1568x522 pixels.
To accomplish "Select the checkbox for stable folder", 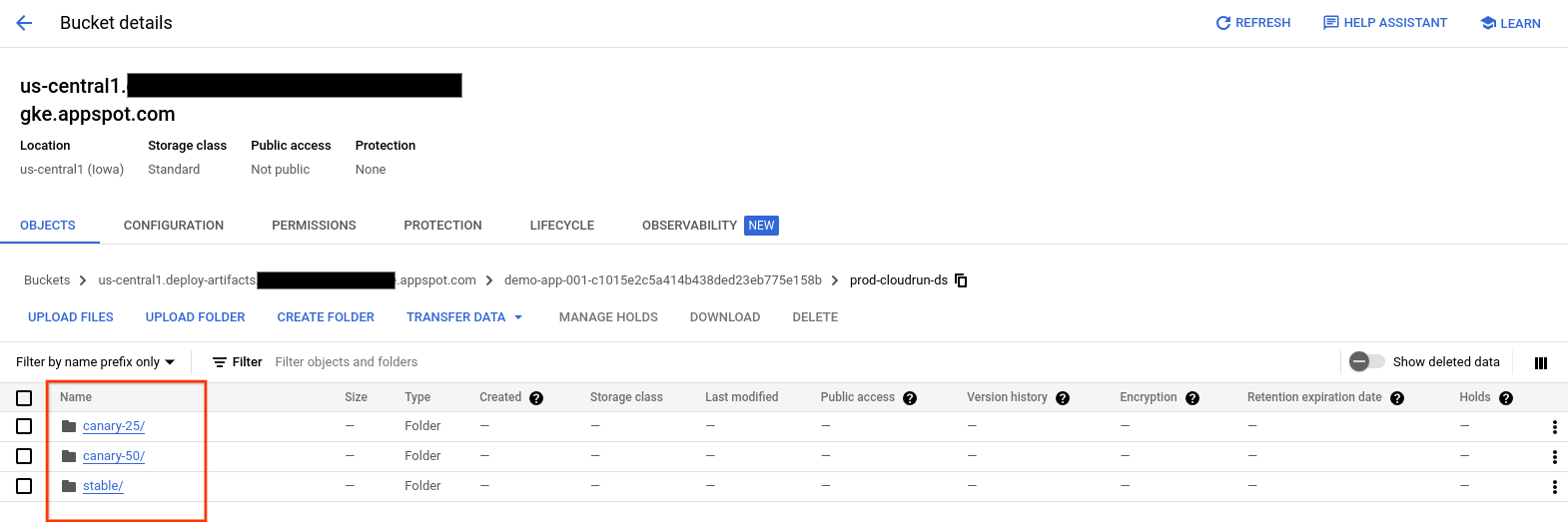I will coord(24,486).
